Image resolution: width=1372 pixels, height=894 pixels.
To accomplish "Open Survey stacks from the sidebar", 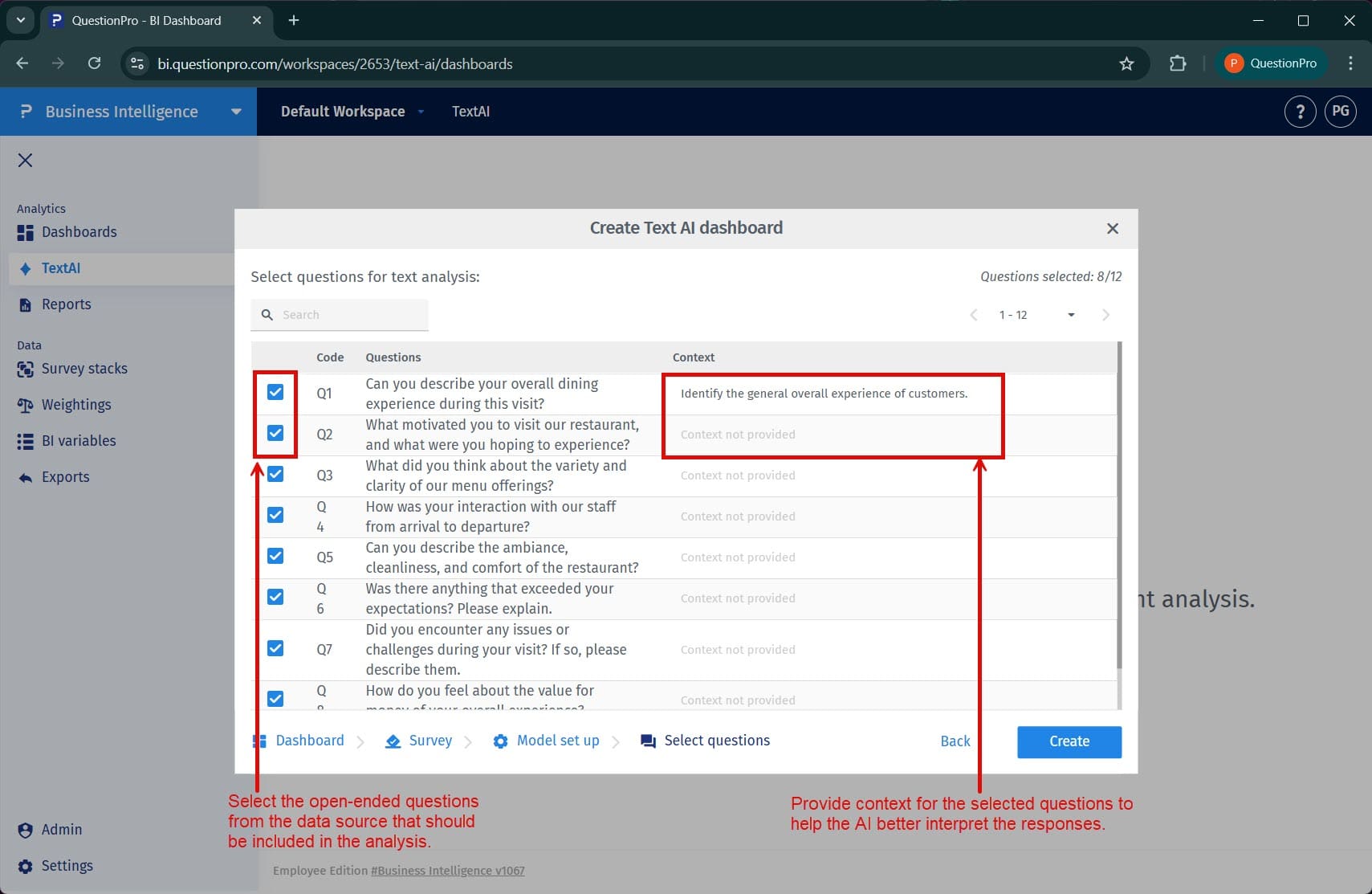I will click(x=84, y=369).
